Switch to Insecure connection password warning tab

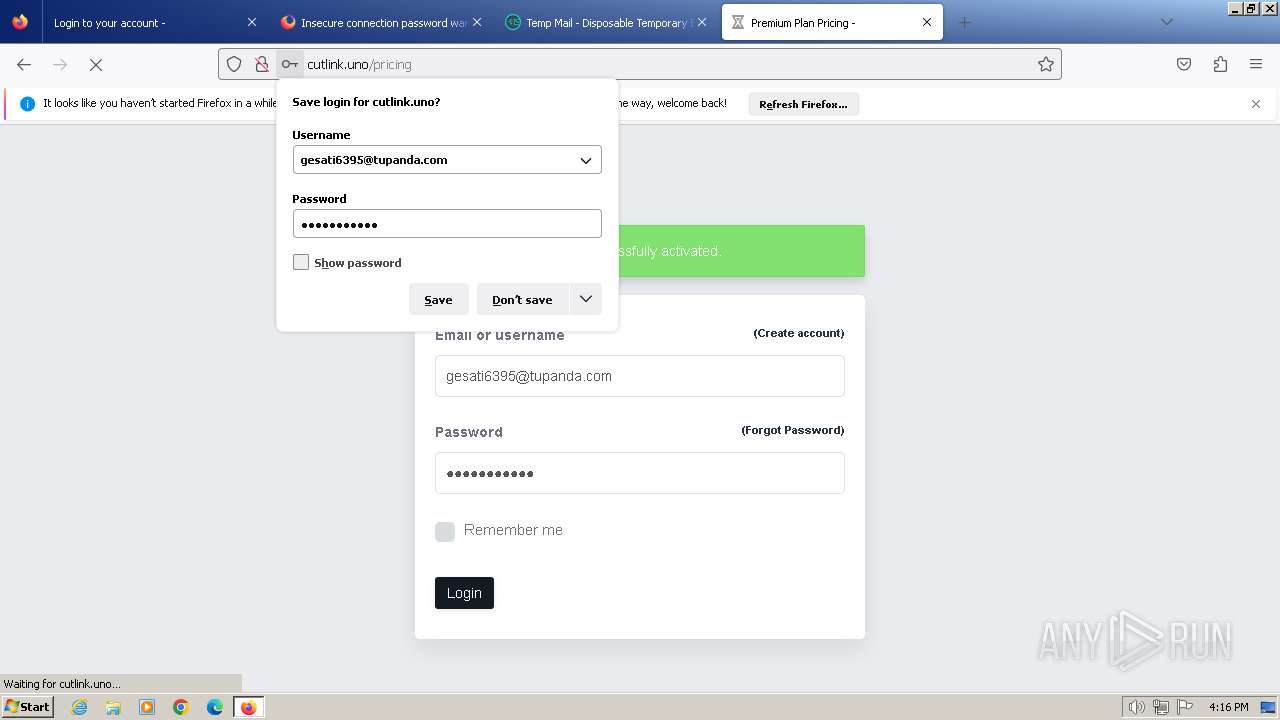[383, 22]
